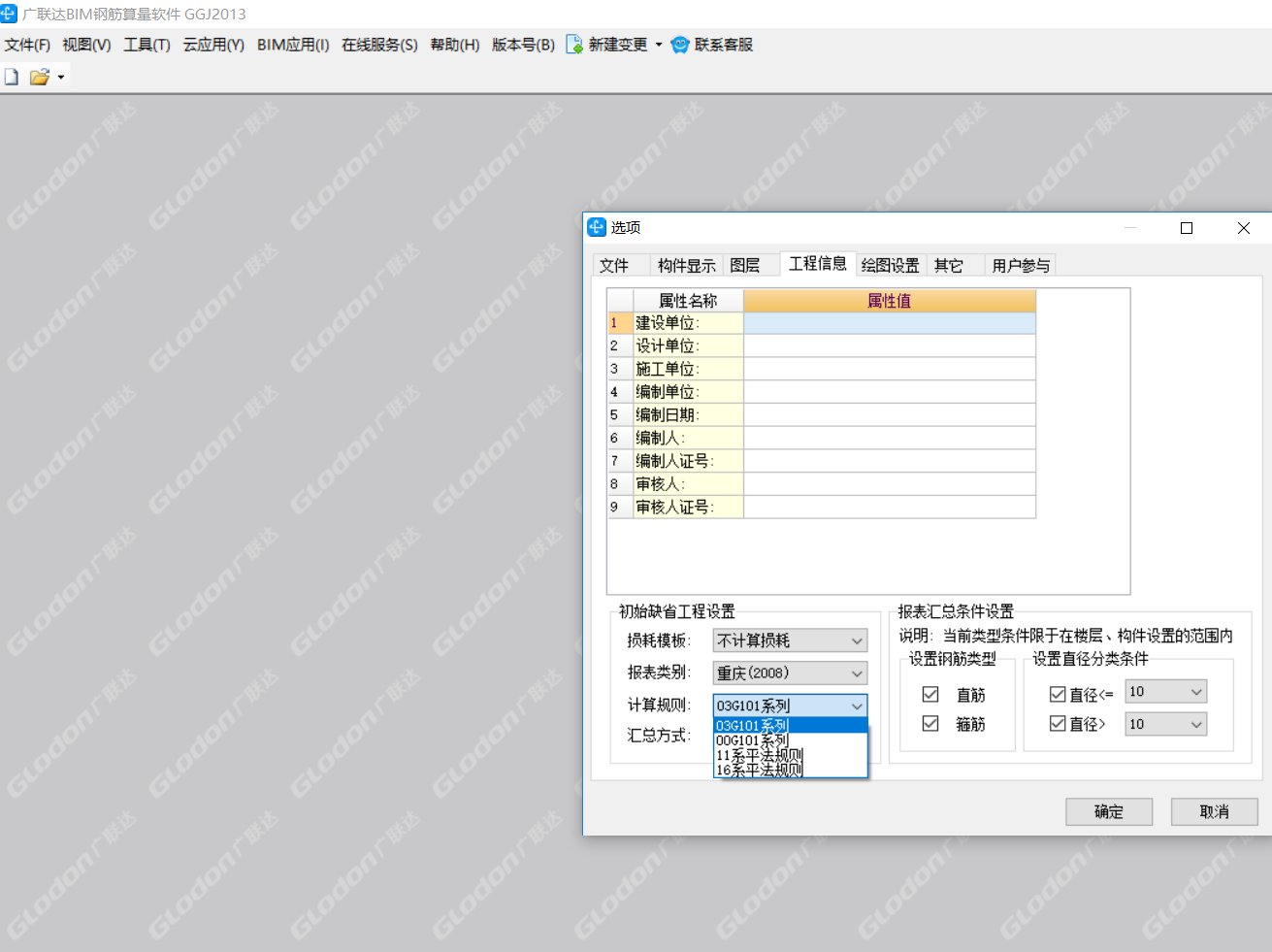Click the 新建变更 toolbar button

tap(606, 45)
